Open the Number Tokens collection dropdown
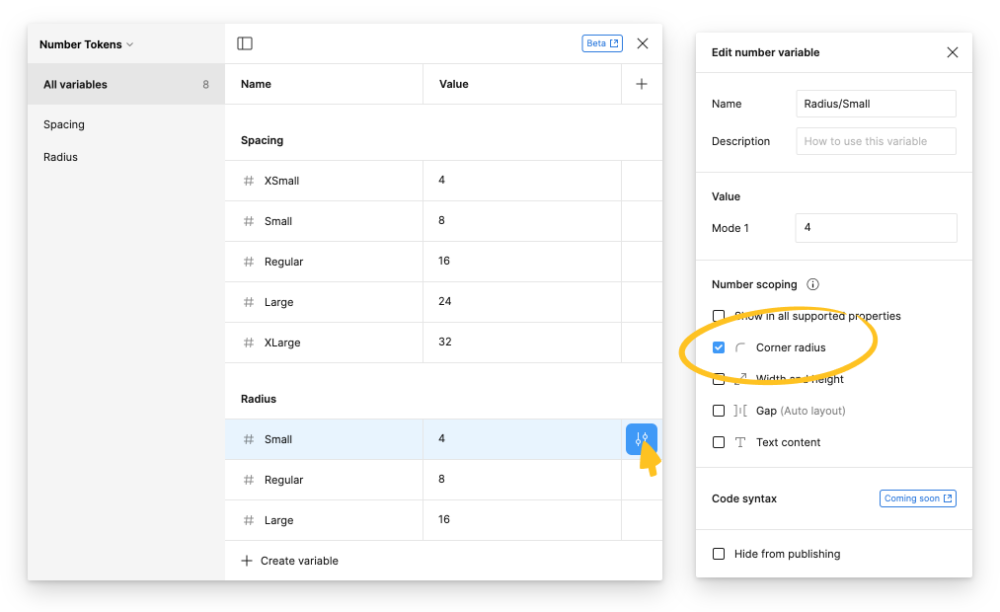 click(x=86, y=44)
